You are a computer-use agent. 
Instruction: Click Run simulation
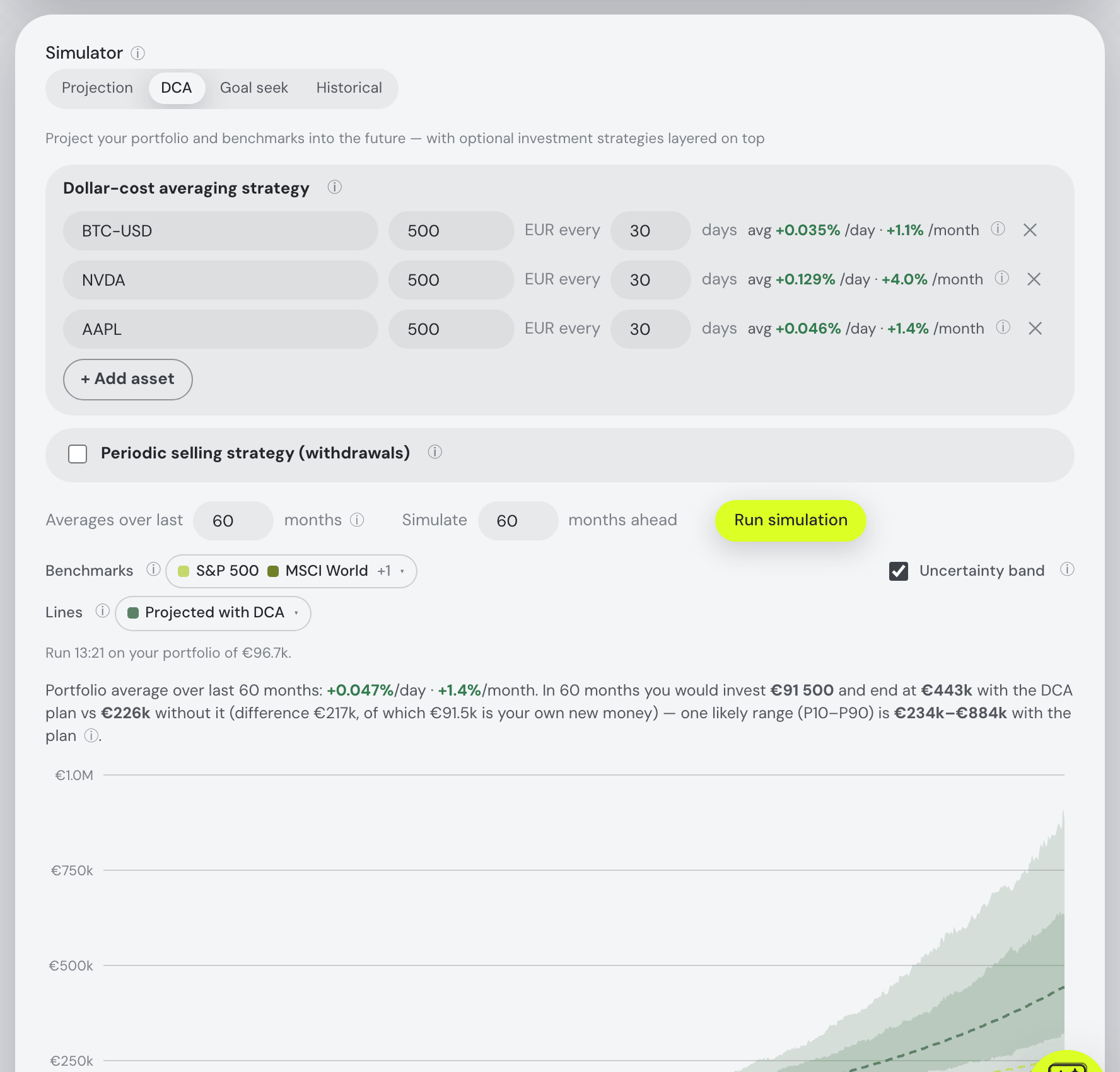click(x=791, y=521)
